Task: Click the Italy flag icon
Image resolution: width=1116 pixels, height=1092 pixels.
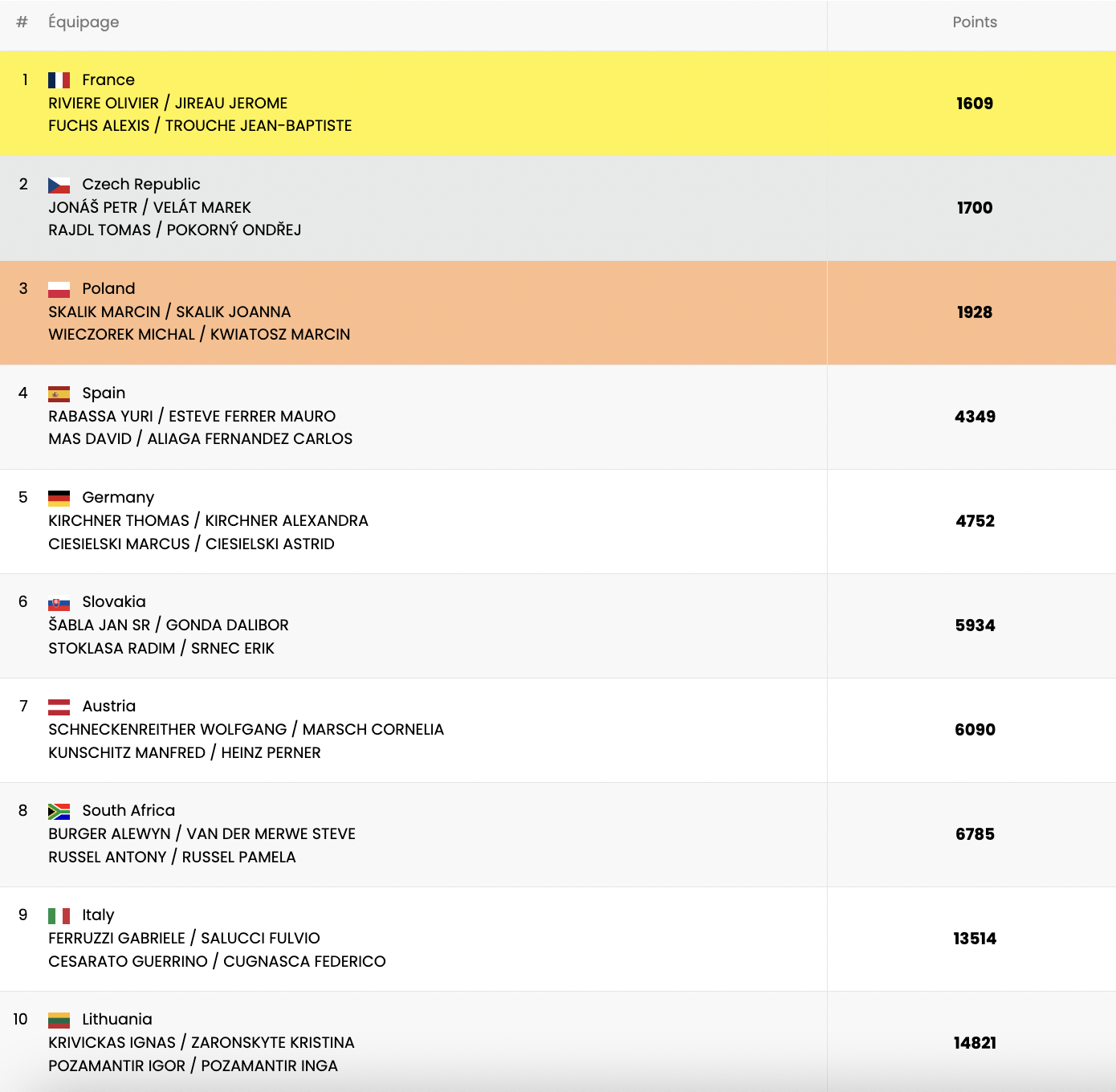Action: pyautogui.click(x=59, y=916)
